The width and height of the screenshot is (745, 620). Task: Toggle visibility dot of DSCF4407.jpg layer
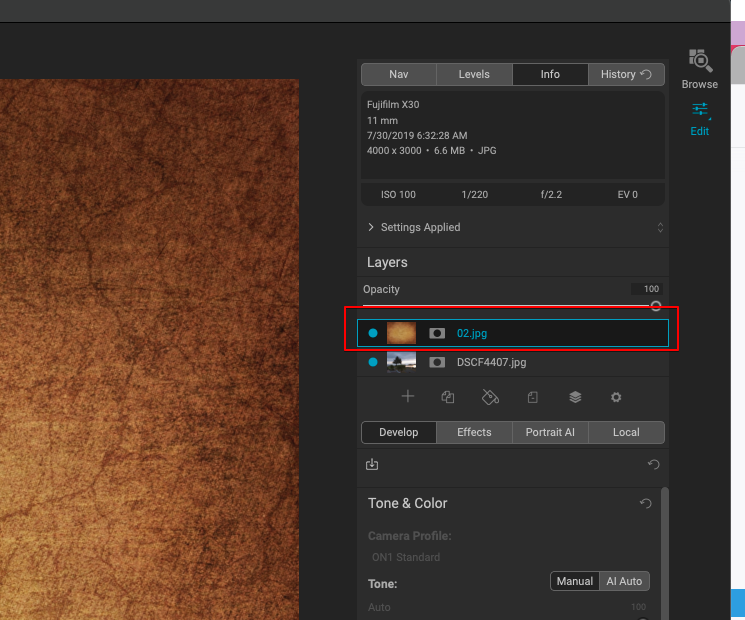tap(373, 362)
